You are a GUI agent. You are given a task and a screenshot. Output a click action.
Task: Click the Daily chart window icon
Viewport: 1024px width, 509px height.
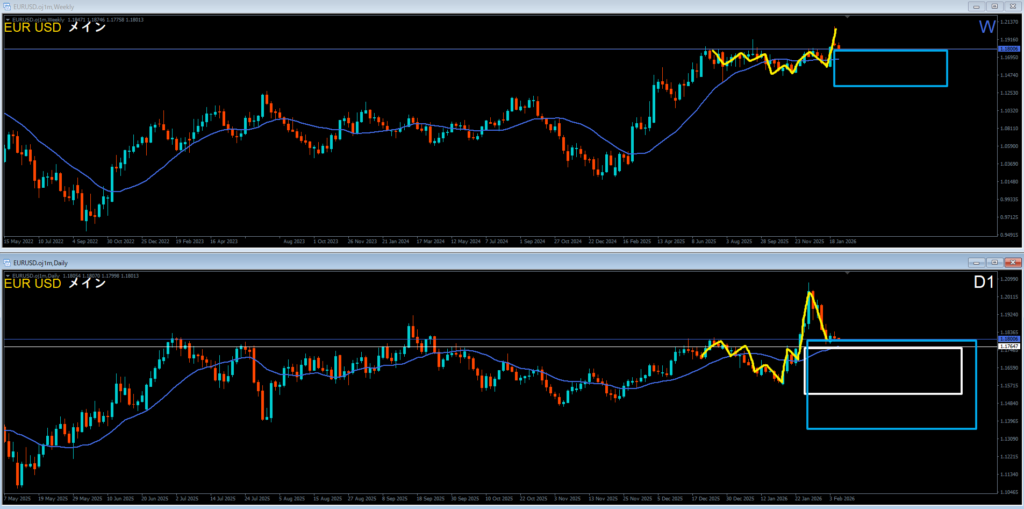pos(9,263)
